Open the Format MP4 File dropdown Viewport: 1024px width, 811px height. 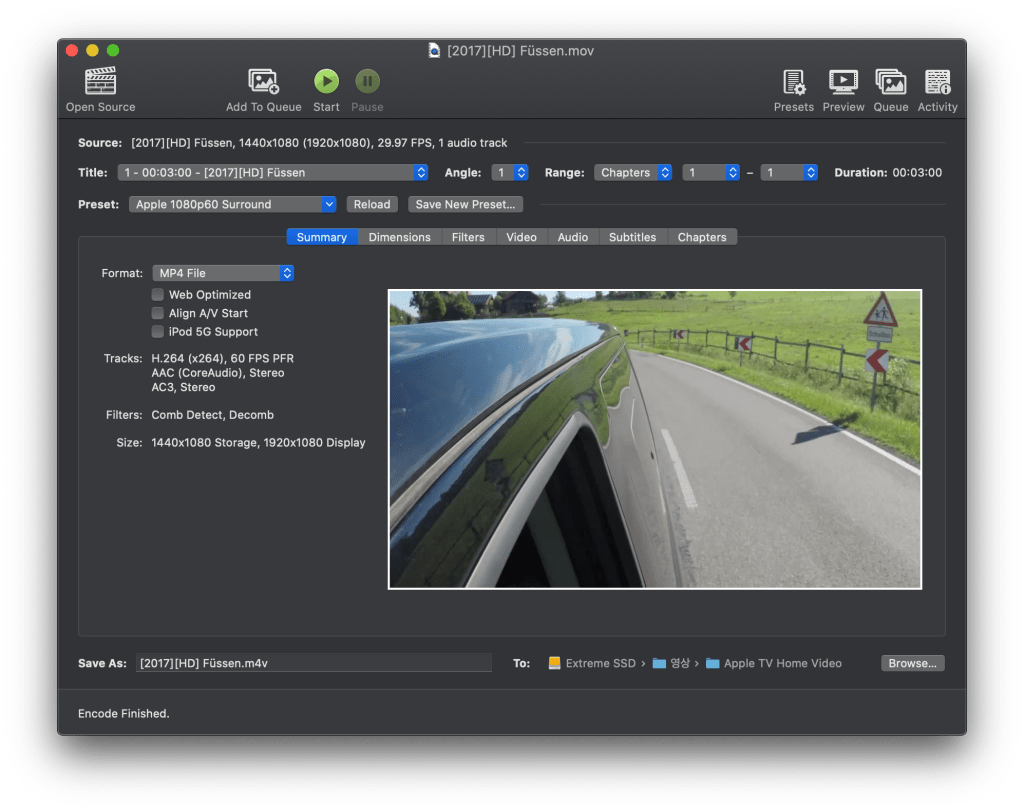coord(223,273)
